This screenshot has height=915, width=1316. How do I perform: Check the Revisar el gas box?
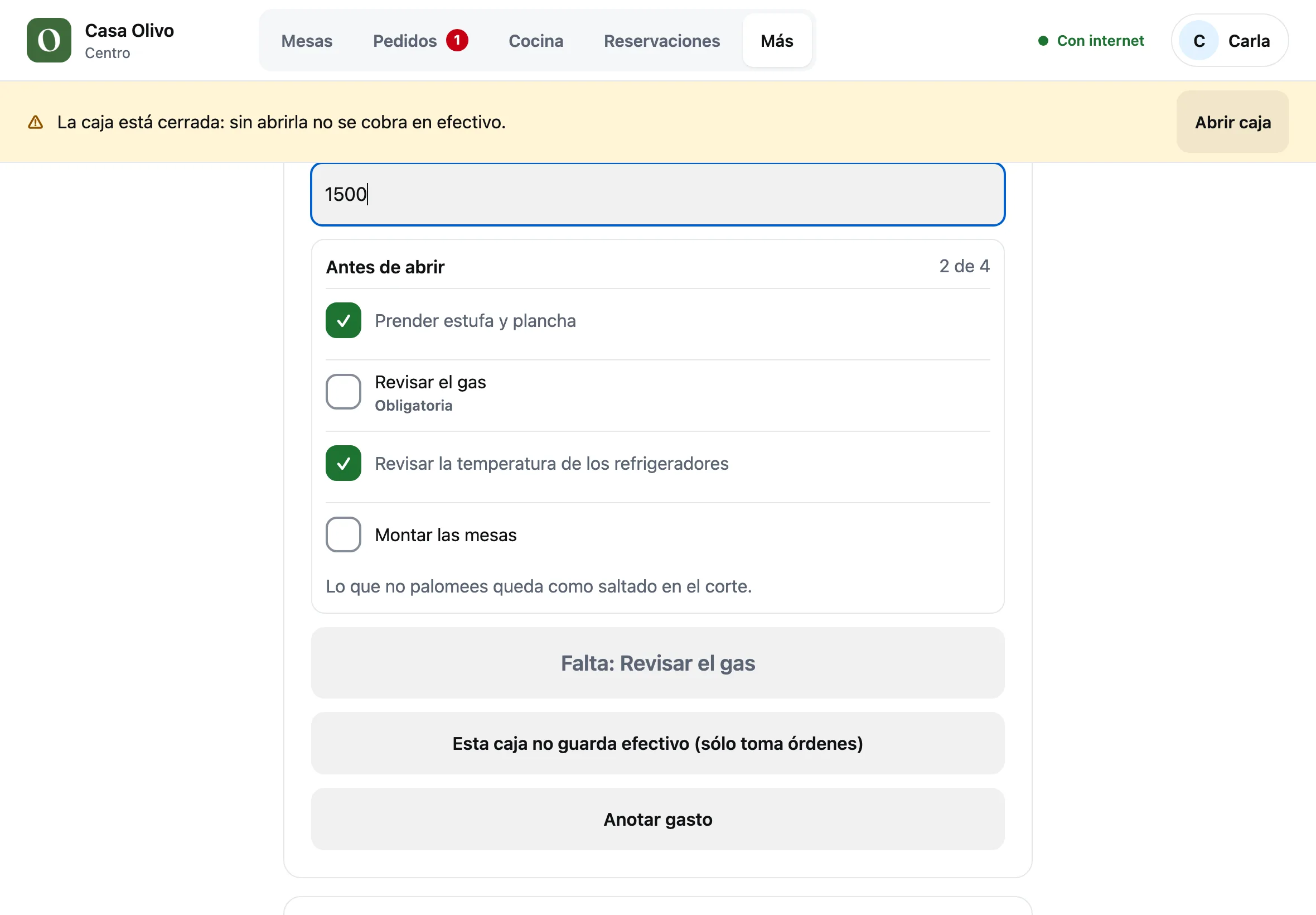(343, 392)
